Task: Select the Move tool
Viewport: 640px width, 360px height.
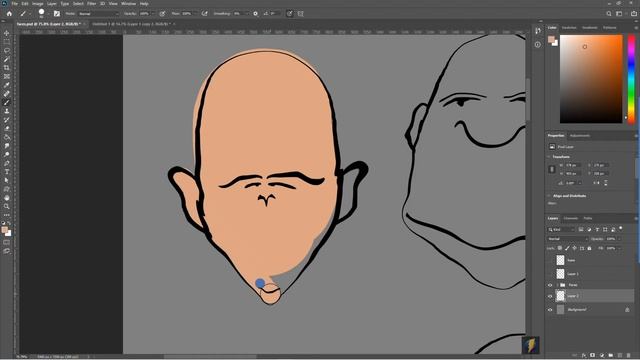Action: 7,33
